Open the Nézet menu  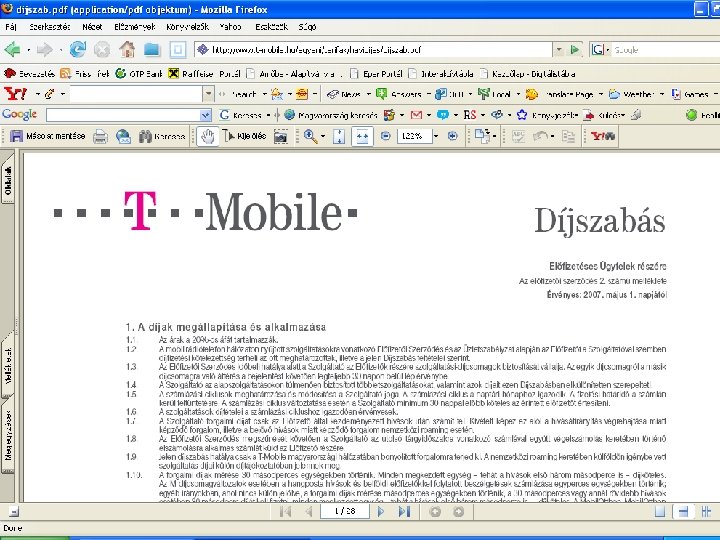pos(92,27)
